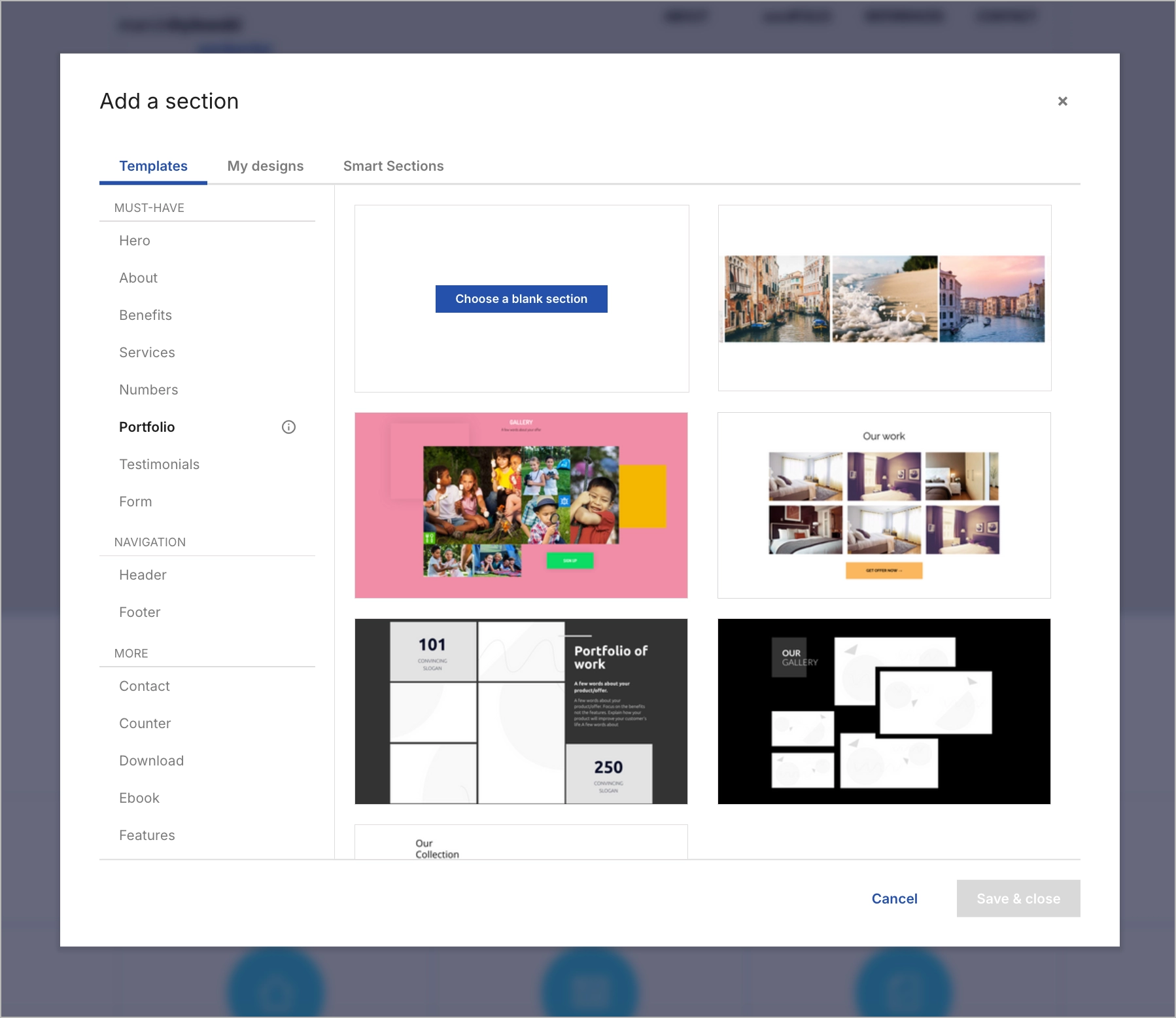Select the Numbers section category
1176x1018 pixels.
click(148, 389)
